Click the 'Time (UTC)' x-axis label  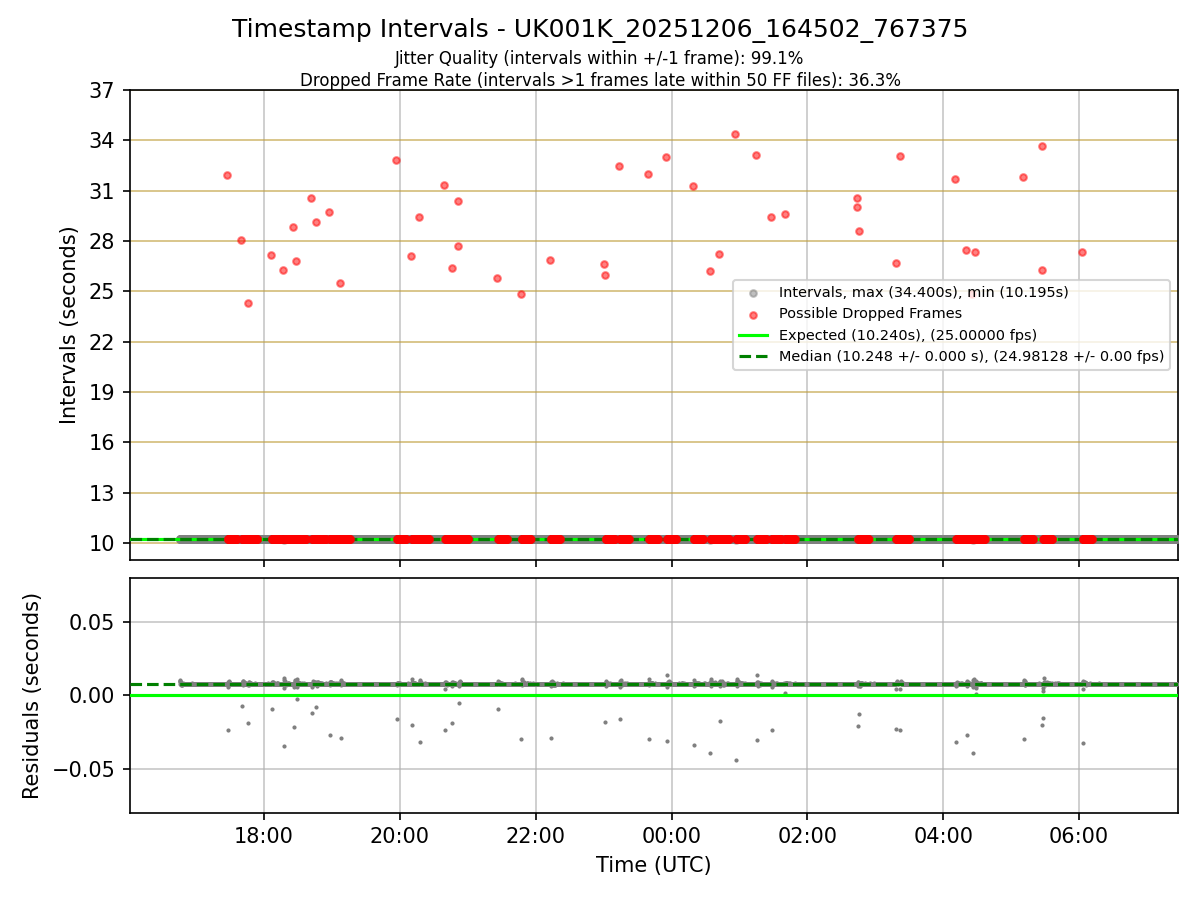(x=653, y=865)
